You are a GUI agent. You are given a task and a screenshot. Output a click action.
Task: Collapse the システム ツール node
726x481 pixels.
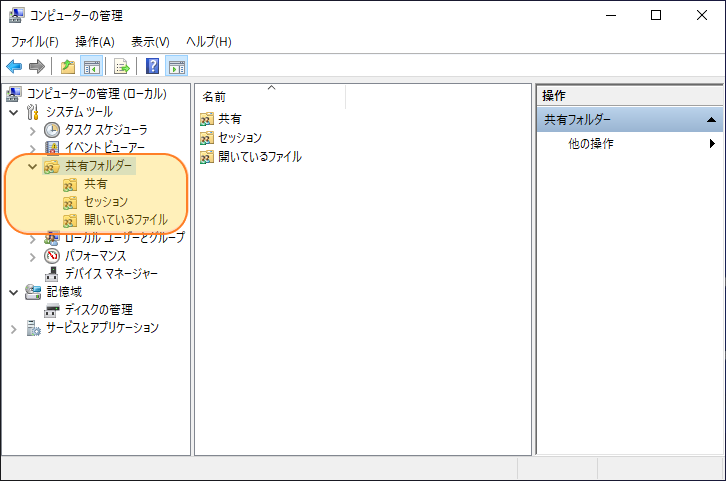[13, 112]
